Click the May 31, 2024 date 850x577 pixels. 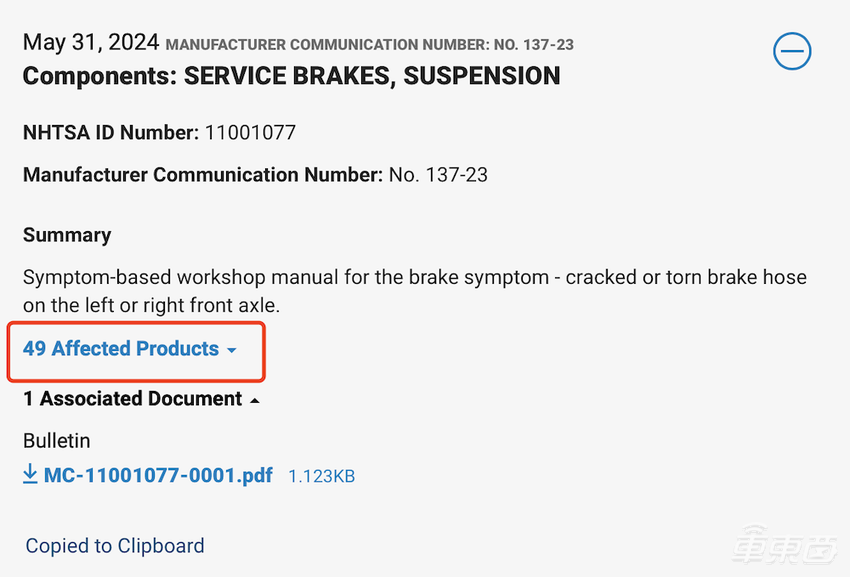pyautogui.click(x=90, y=42)
